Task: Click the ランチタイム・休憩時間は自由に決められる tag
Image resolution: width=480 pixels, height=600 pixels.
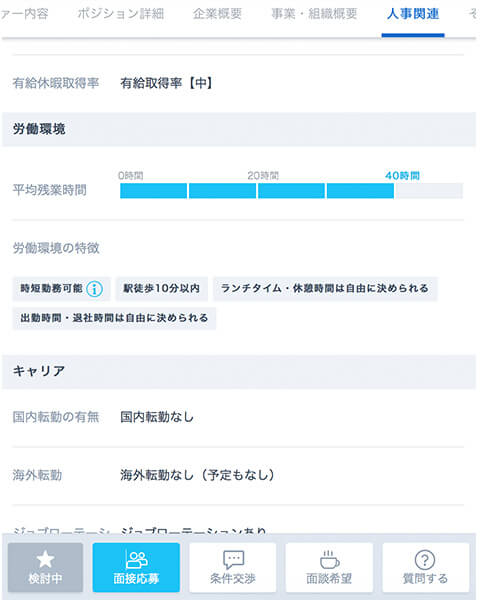Action: pyautogui.click(x=325, y=289)
